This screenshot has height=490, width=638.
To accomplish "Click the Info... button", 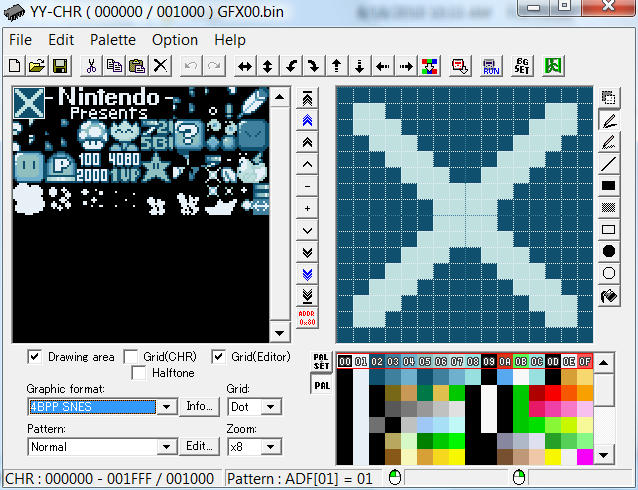I will pos(199,406).
